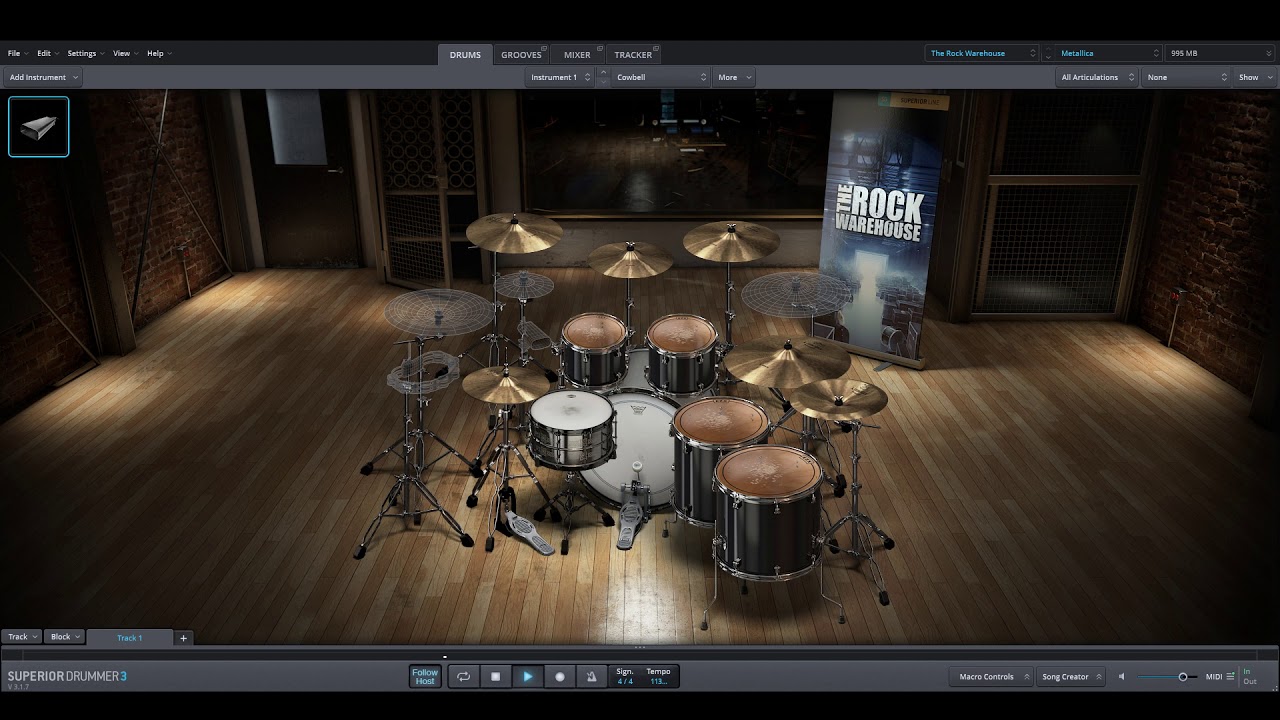Select the Track 1 tab
Viewport: 1280px width, 720px height.
tap(130, 637)
